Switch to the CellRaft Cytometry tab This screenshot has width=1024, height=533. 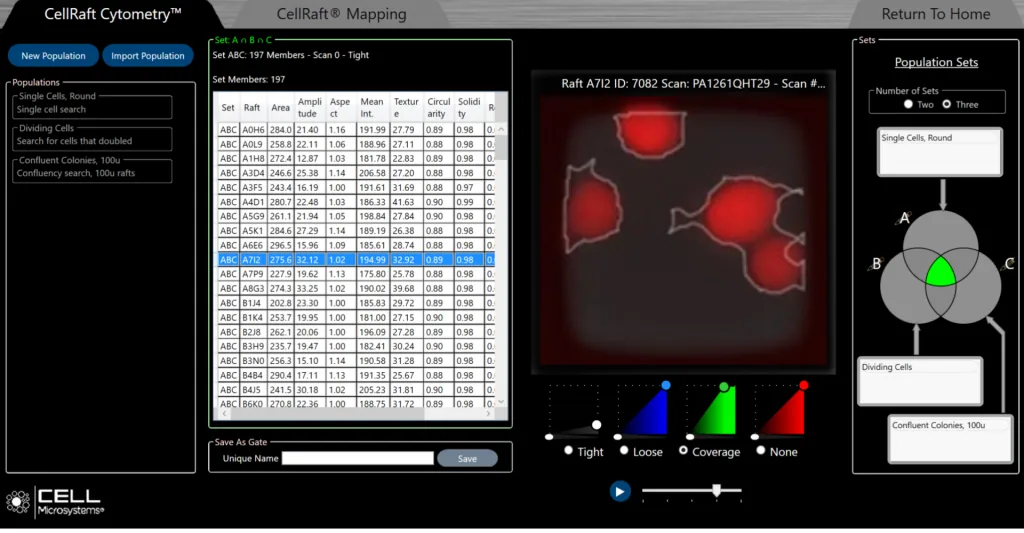112,14
